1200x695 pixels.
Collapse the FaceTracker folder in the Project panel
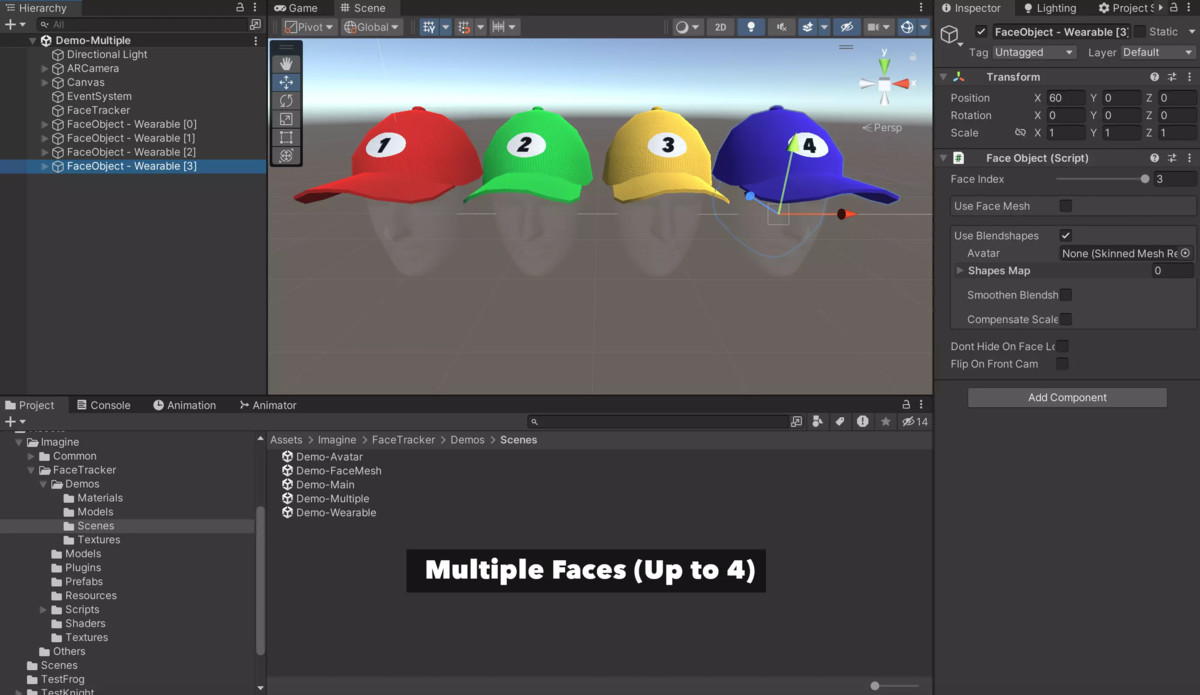tap(31, 469)
